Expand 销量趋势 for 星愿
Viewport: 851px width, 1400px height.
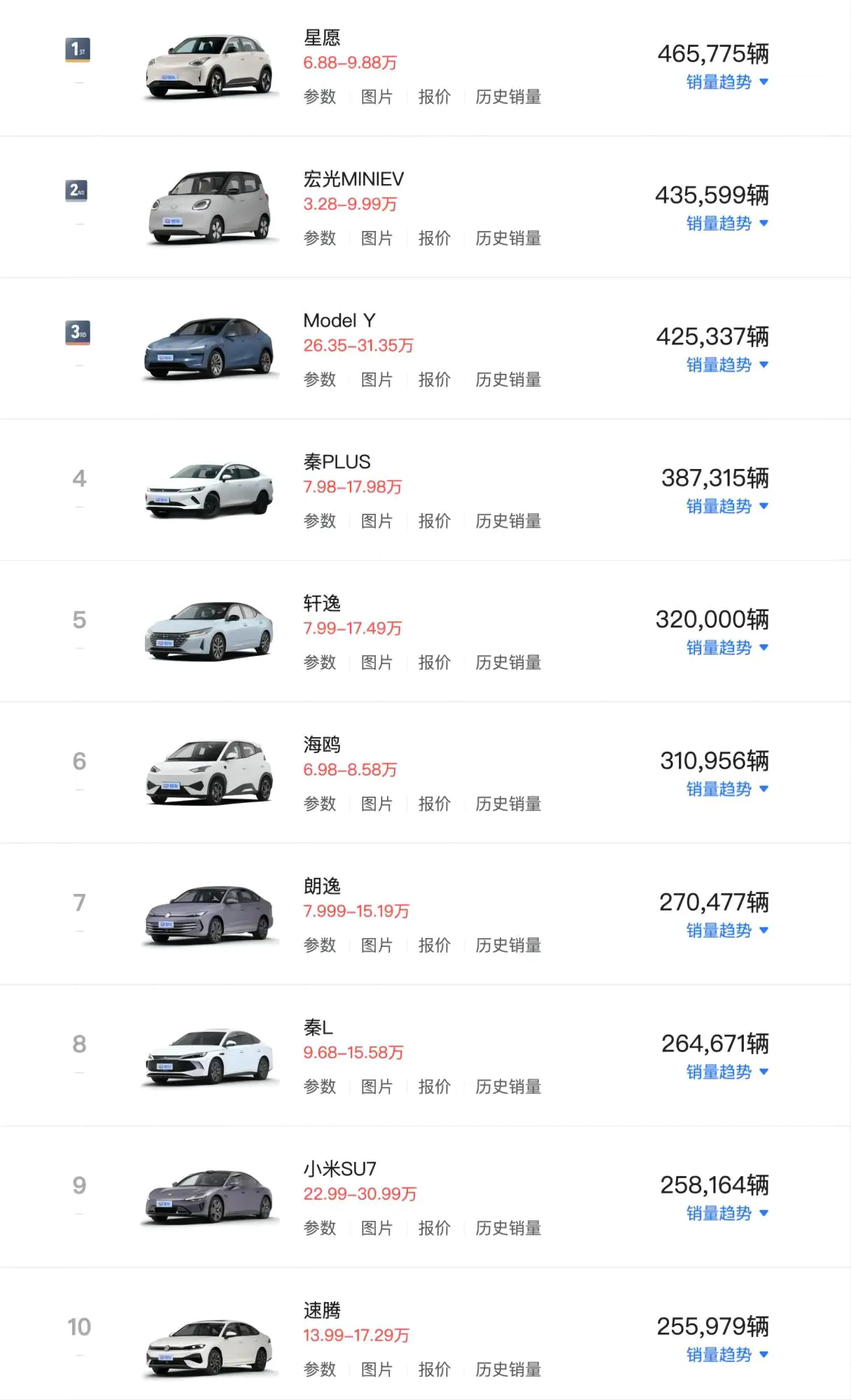(727, 82)
